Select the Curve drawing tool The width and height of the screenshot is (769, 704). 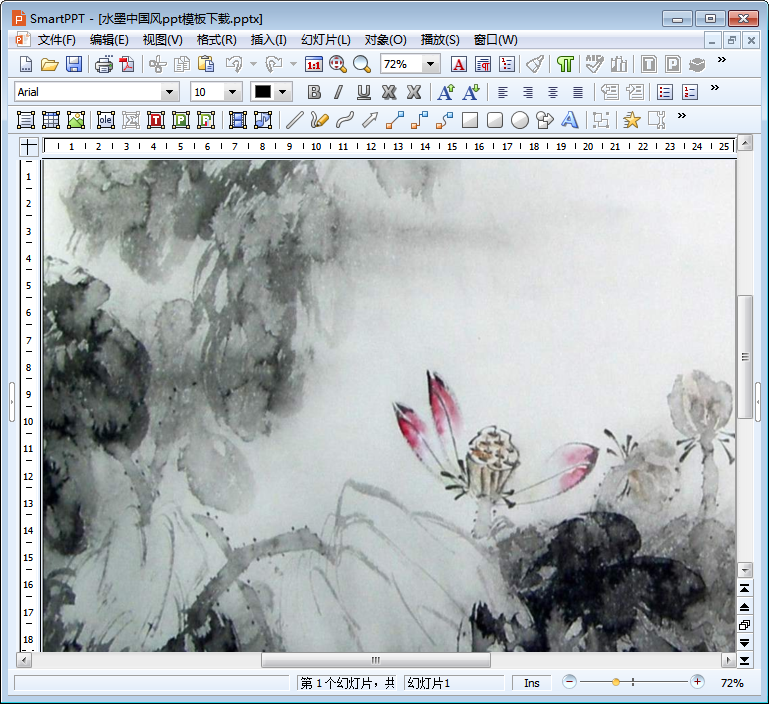point(345,120)
